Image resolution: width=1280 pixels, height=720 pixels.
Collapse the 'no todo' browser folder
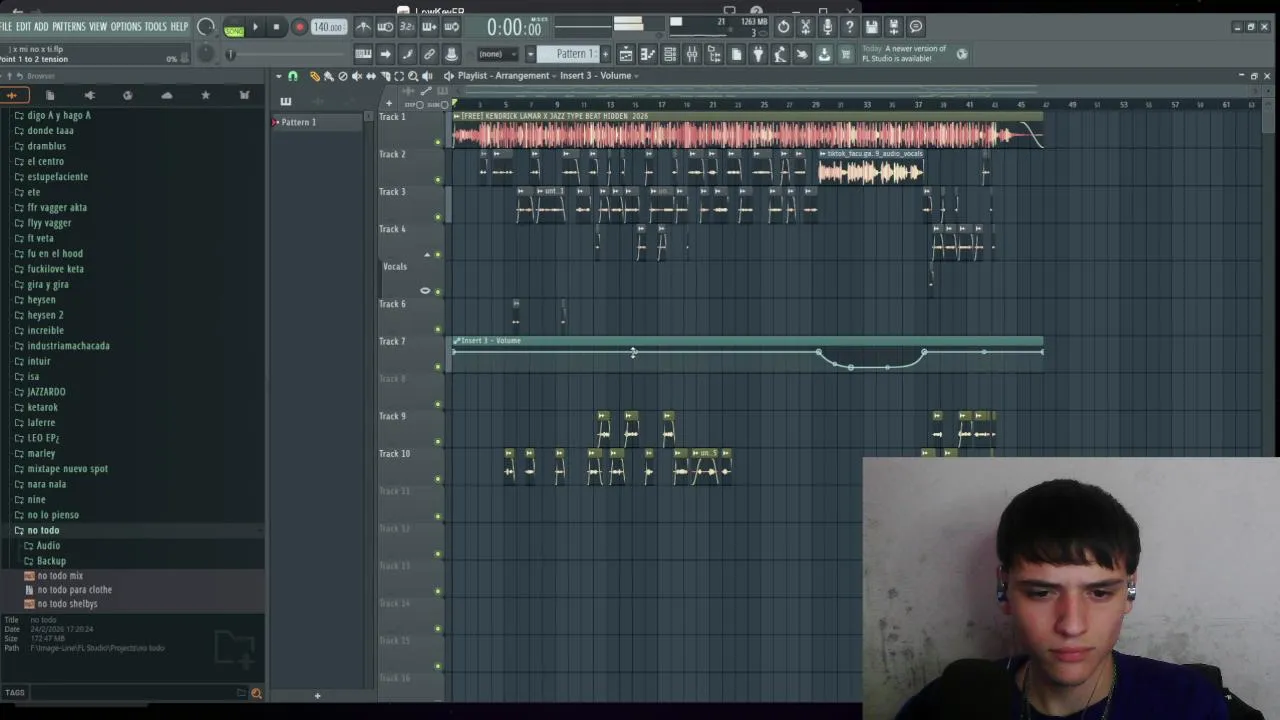click(x=43, y=530)
